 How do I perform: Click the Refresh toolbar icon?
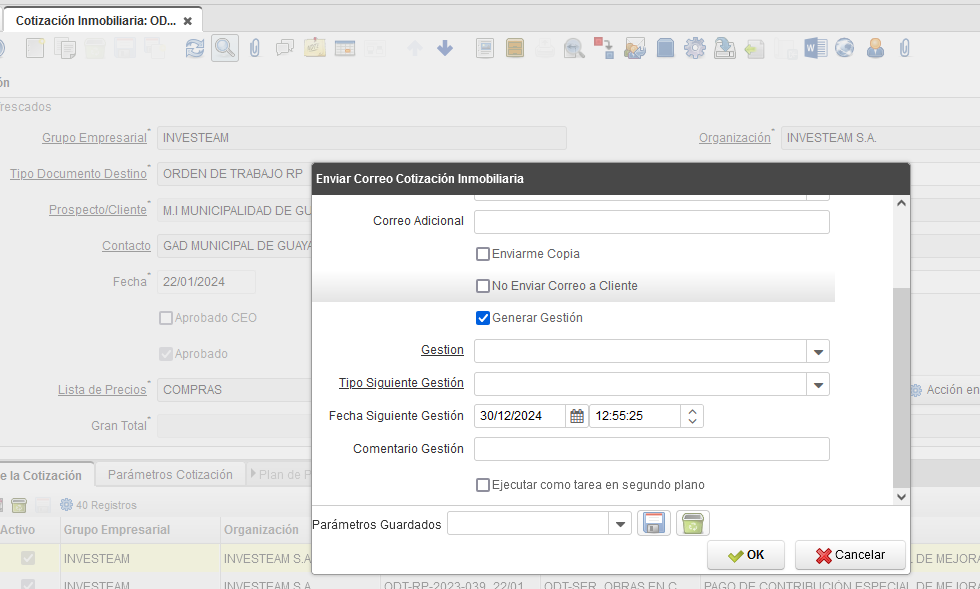coord(194,48)
